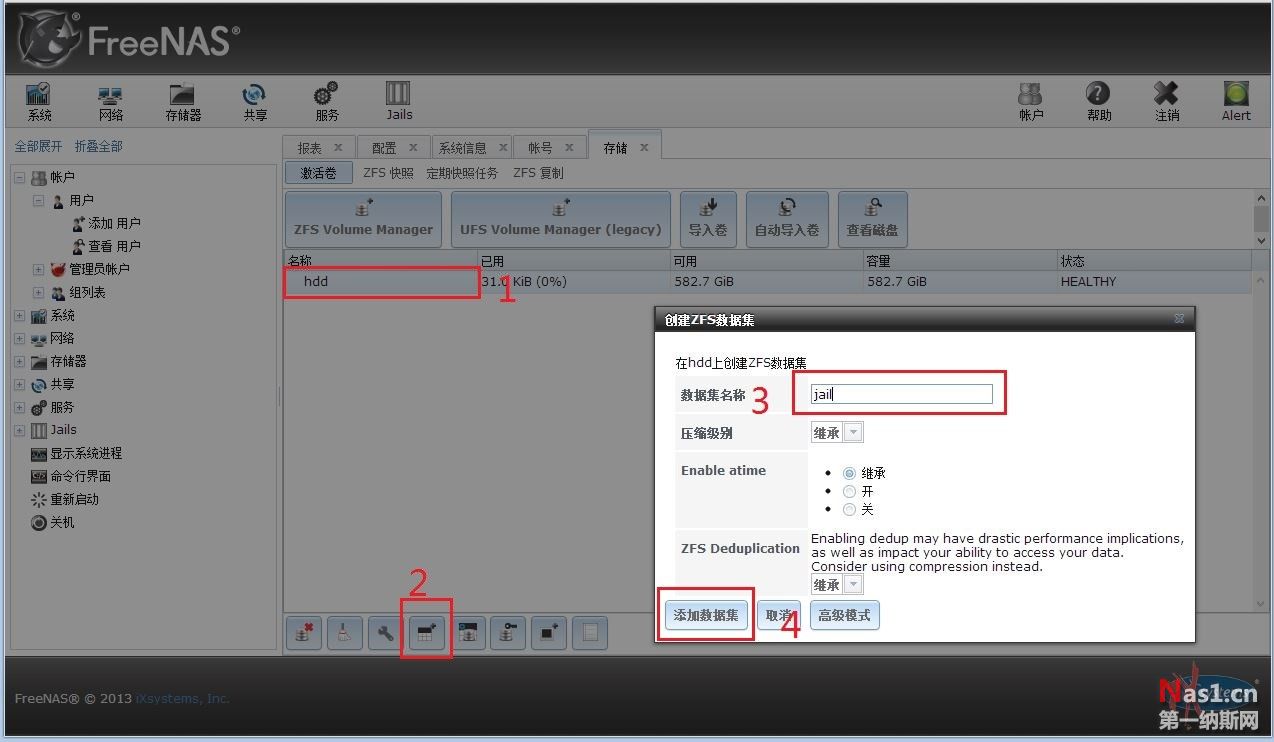This screenshot has height=742, width=1274.
Task: Expand the 网络 tree node in sidebar
Action: (19, 338)
